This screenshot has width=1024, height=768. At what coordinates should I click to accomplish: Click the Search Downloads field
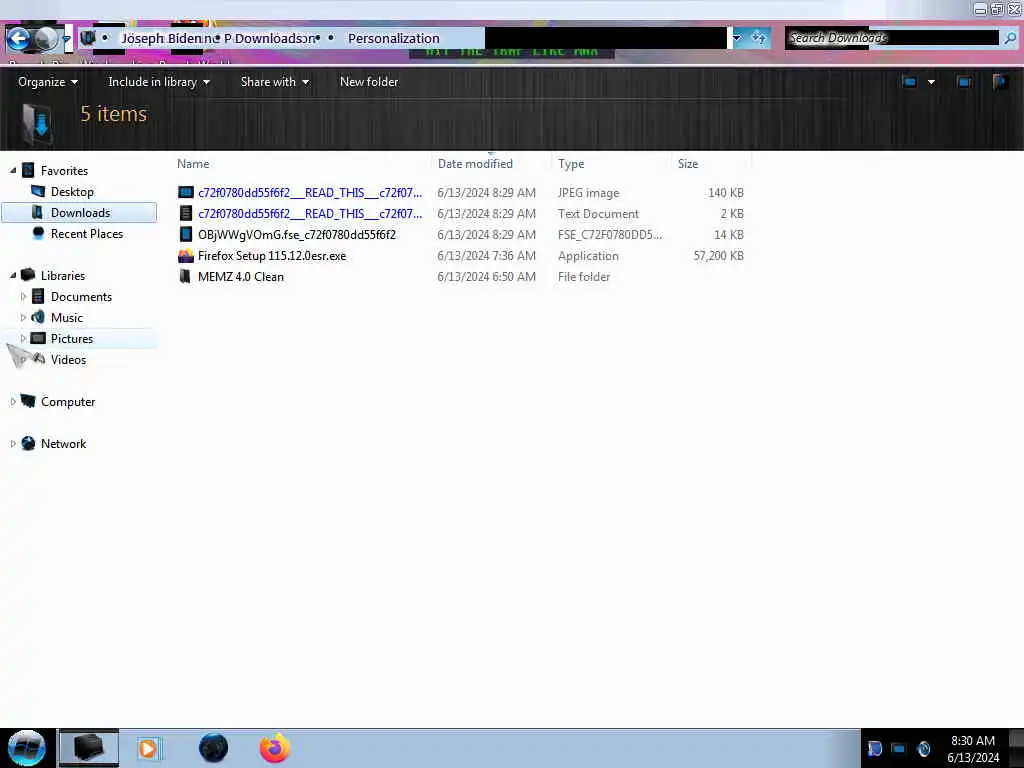click(x=892, y=38)
